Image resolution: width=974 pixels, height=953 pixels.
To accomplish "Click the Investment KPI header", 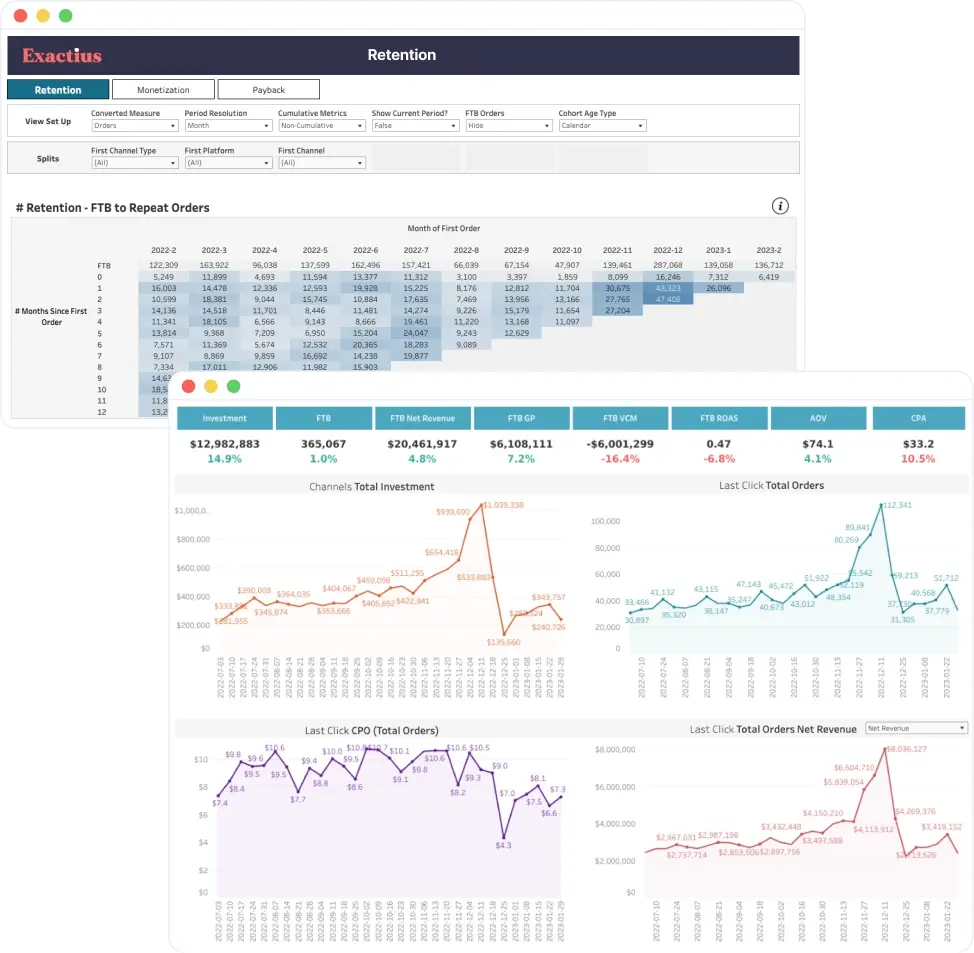I will (x=225, y=419).
